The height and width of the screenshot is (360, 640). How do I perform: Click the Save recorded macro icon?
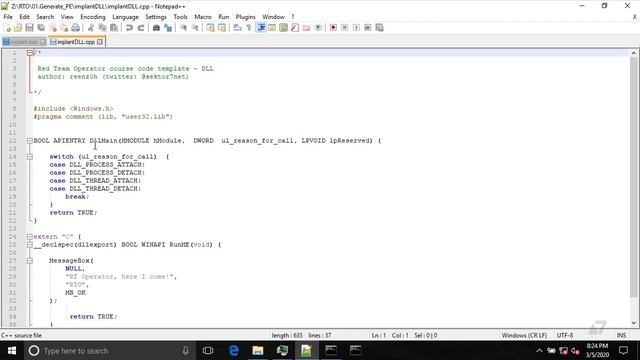pos(379,28)
